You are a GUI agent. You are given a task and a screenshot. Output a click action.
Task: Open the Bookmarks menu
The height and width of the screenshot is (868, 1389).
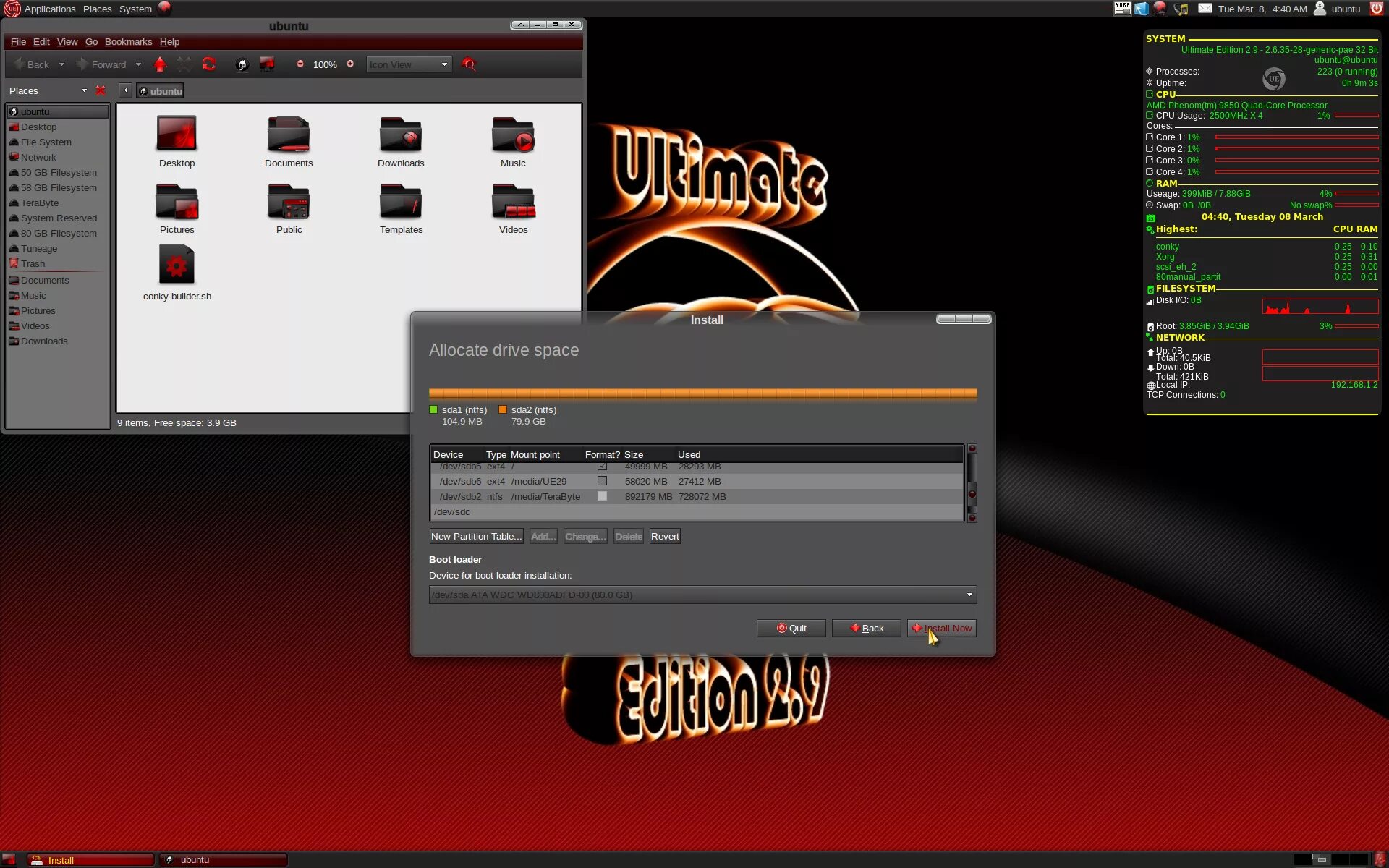coord(128,42)
